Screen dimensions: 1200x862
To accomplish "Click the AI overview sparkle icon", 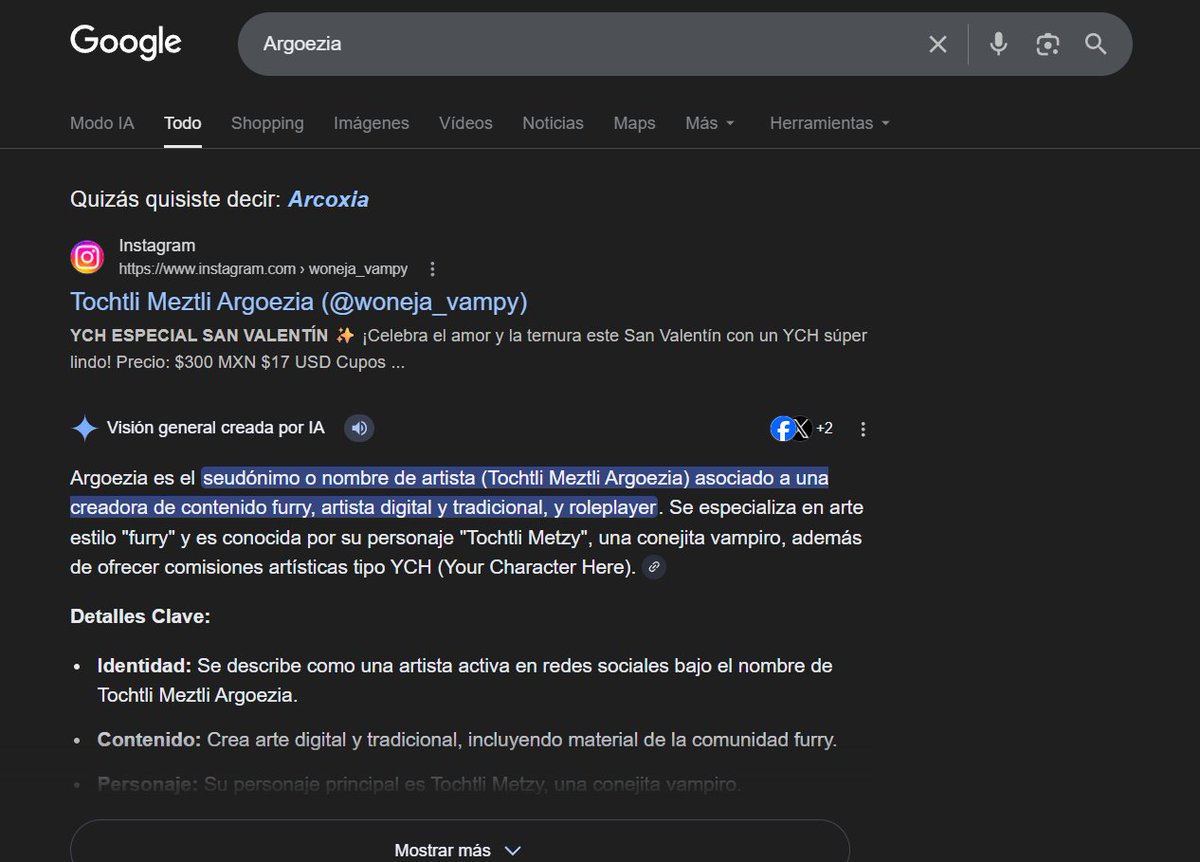I will [x=85, y=429].
